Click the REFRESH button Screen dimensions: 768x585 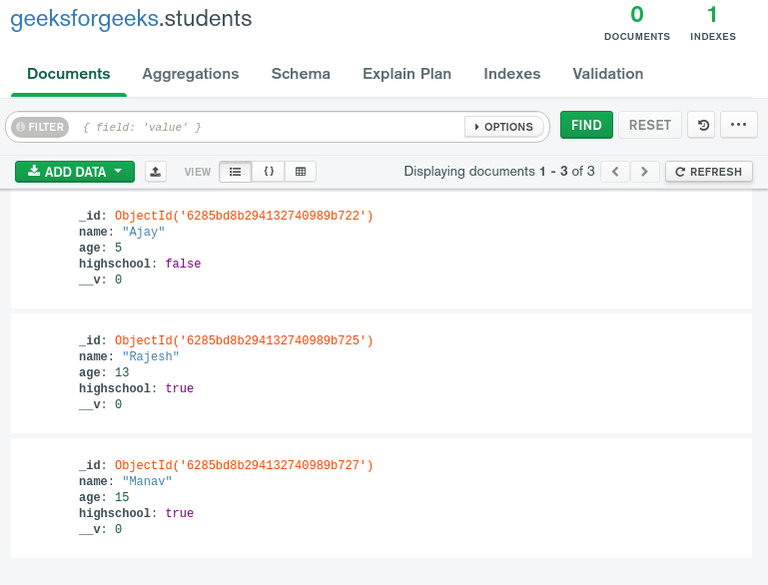(x=709, y=172)
